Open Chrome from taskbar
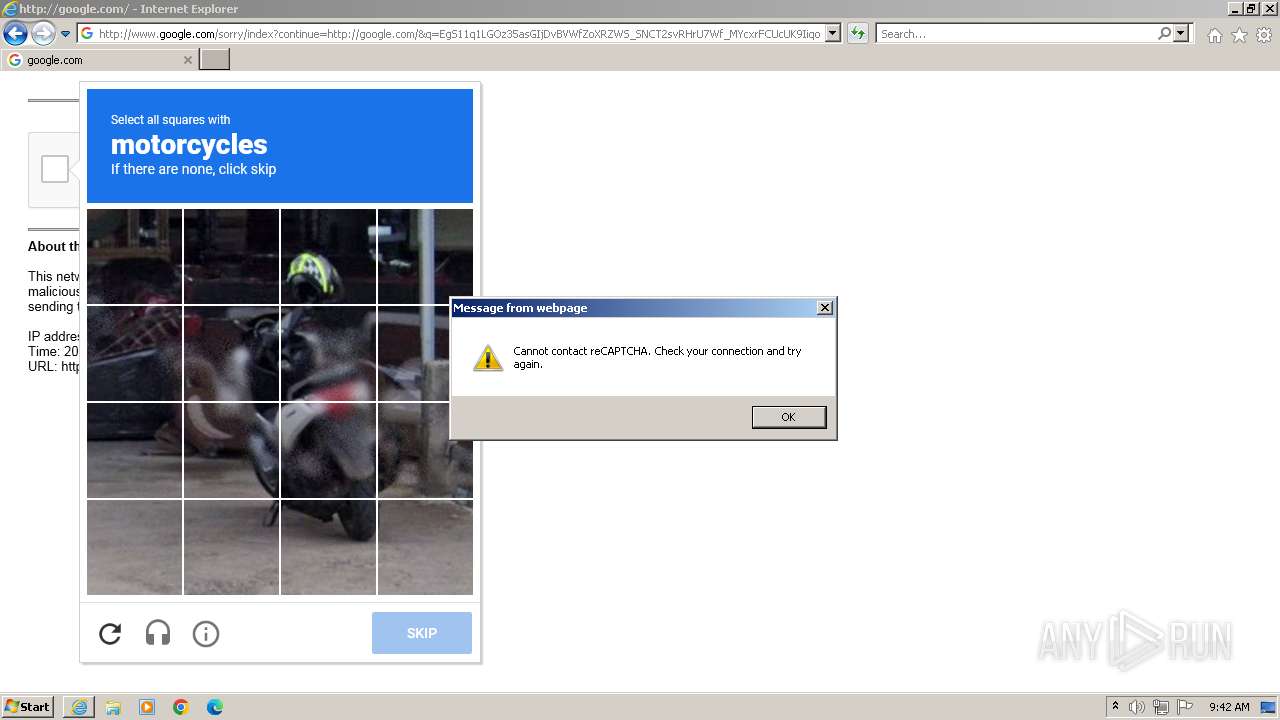Viewport: 1280px width, 720px height. point(181,707)
